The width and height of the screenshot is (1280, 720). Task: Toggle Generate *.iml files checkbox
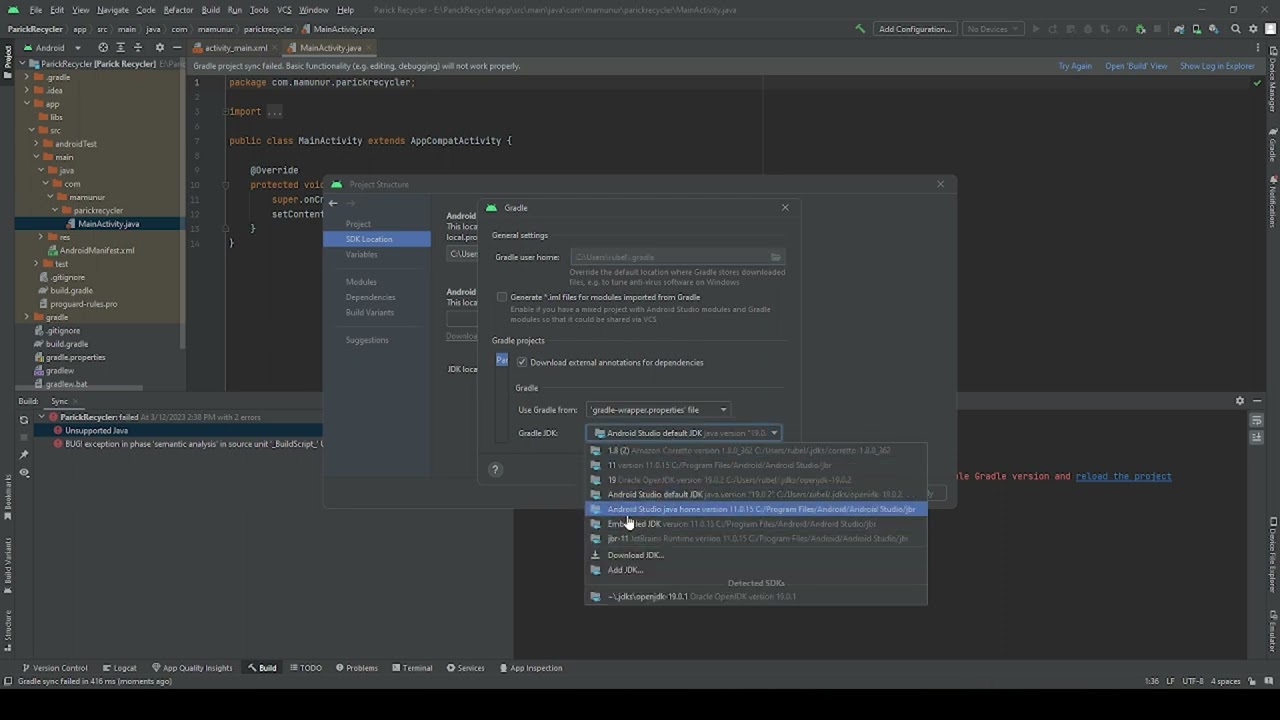click(502, 297)
